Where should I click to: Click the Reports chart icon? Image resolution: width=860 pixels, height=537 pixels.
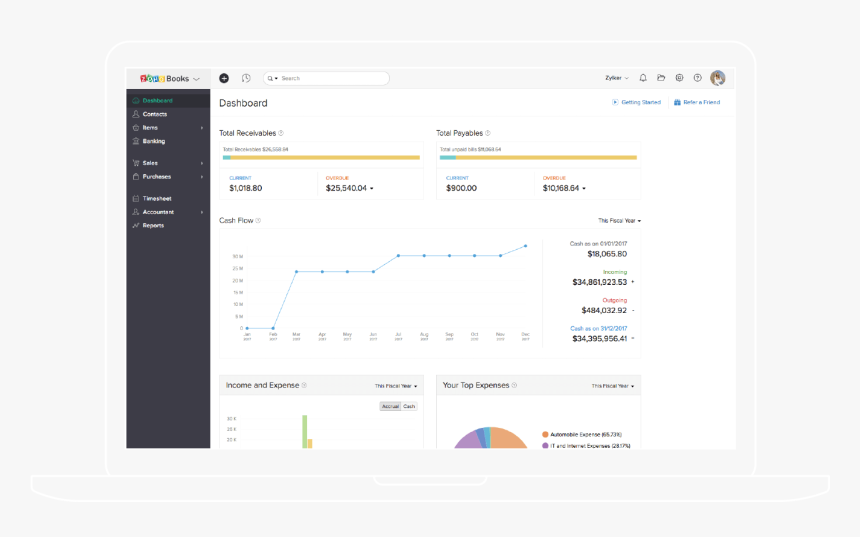click(135, 225)
